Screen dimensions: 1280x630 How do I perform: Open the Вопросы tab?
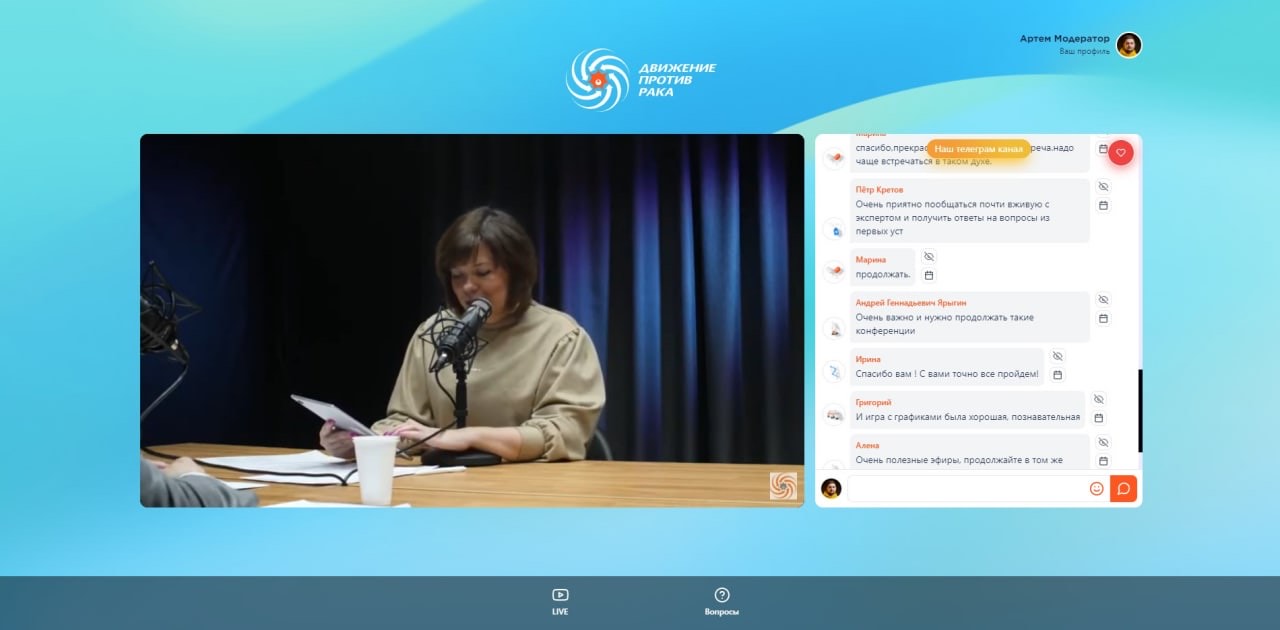point(722,601)
